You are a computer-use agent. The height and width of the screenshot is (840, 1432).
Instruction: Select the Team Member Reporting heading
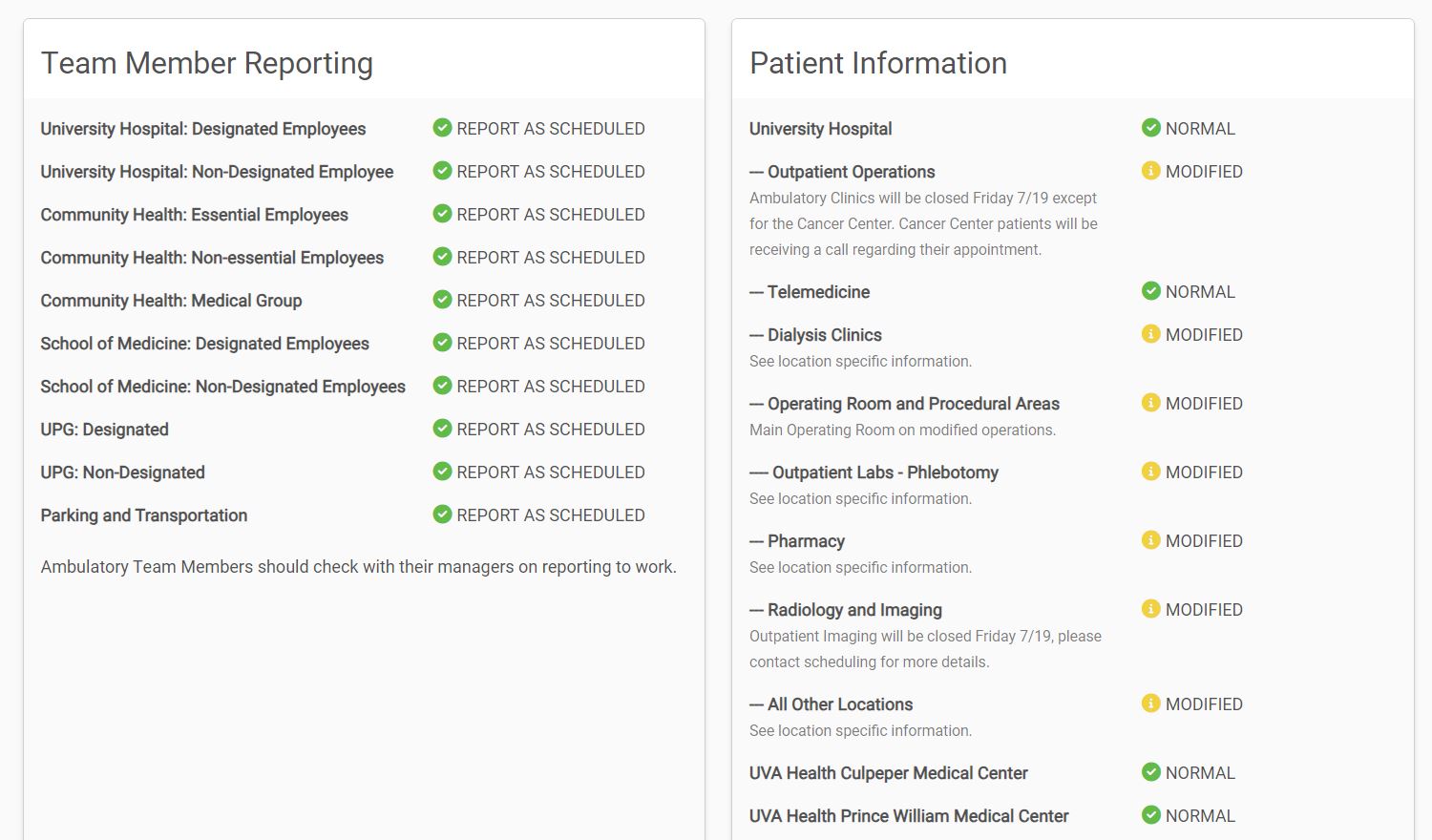point(207,63)
